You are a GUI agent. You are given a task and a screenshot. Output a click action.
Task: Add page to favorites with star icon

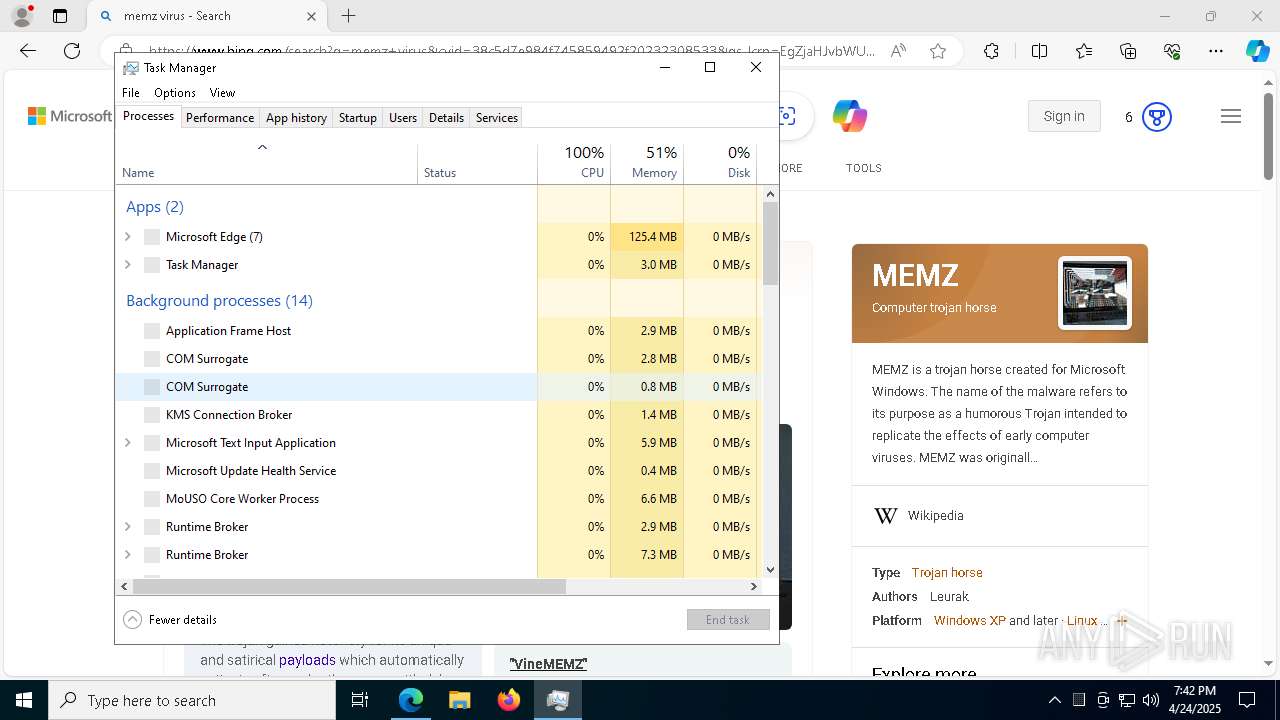point(937,51)
